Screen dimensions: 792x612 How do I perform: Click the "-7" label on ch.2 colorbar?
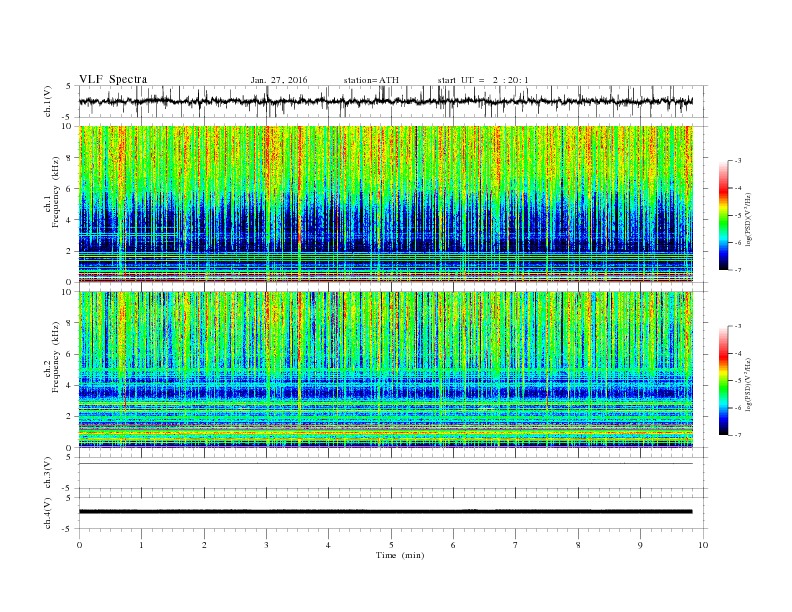(738, 435)
